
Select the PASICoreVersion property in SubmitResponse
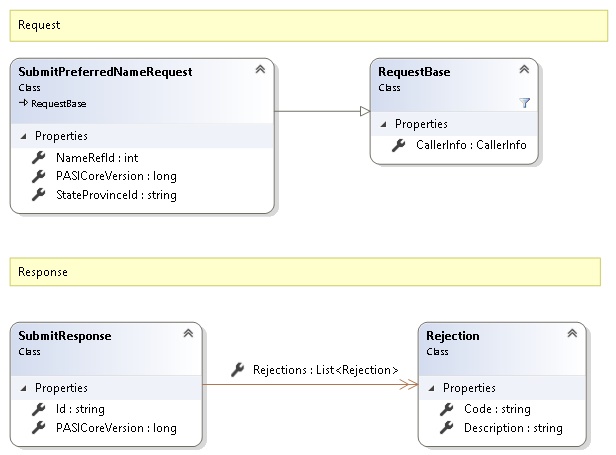(116, 428)
